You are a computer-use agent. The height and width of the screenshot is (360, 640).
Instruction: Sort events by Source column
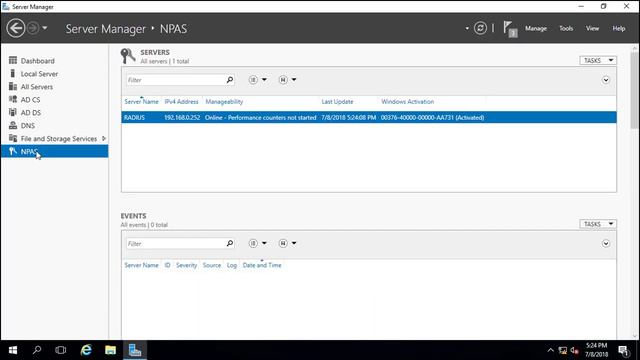(x=212, y=265)
